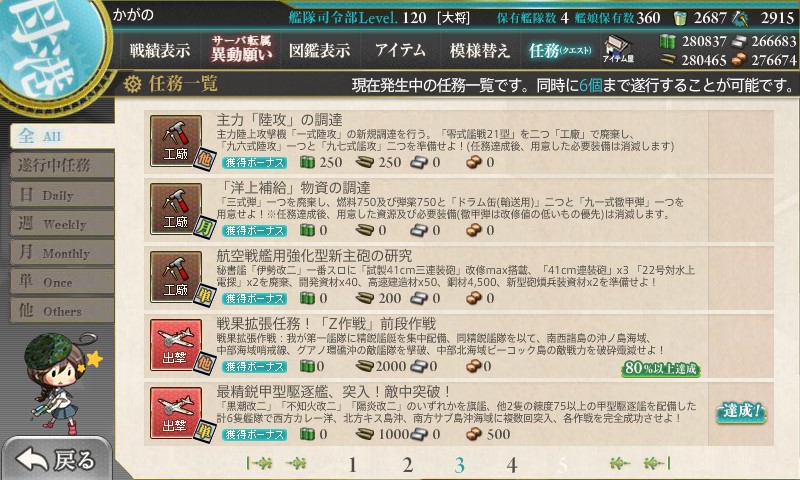Go to next page arrow icon
This screenshot has width=800, height=480.
pyautogui.click(x=618, y=464)
